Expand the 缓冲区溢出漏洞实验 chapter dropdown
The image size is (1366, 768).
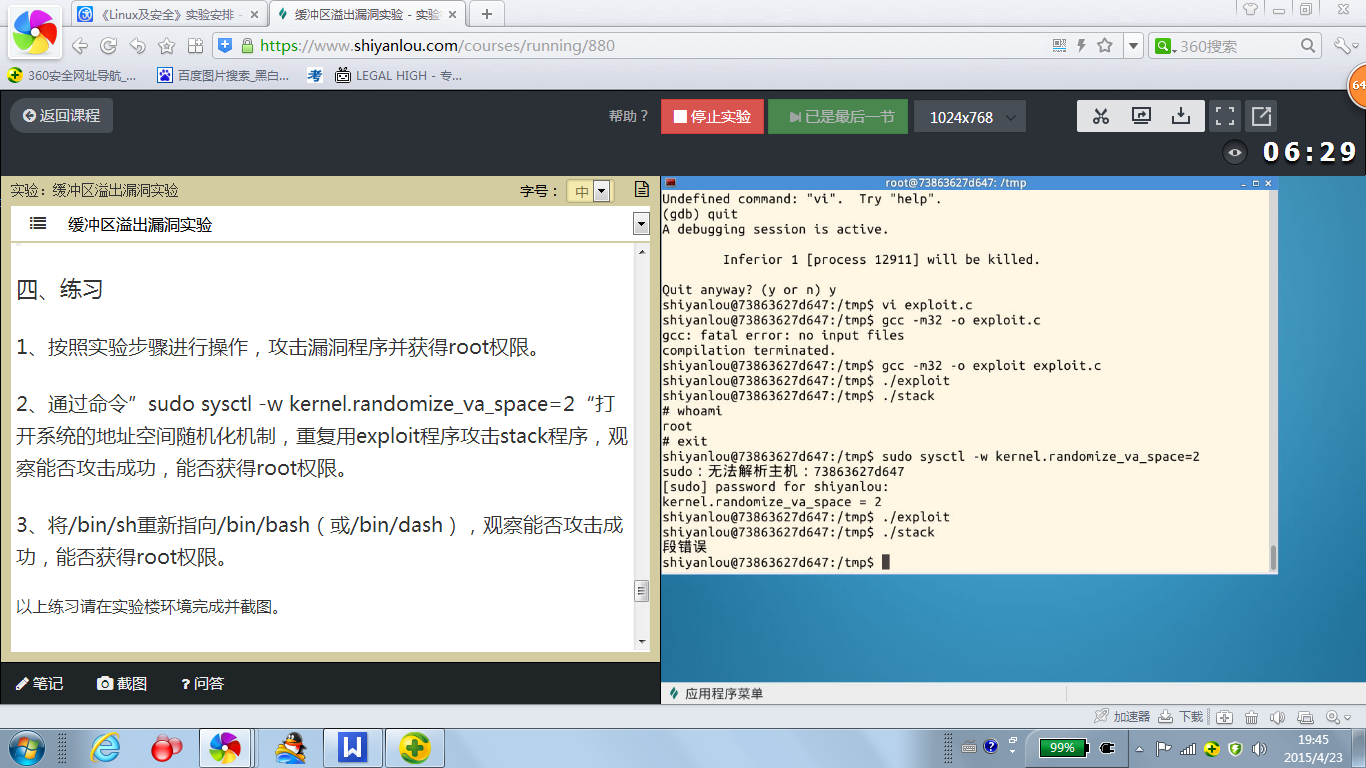[641, 225]
